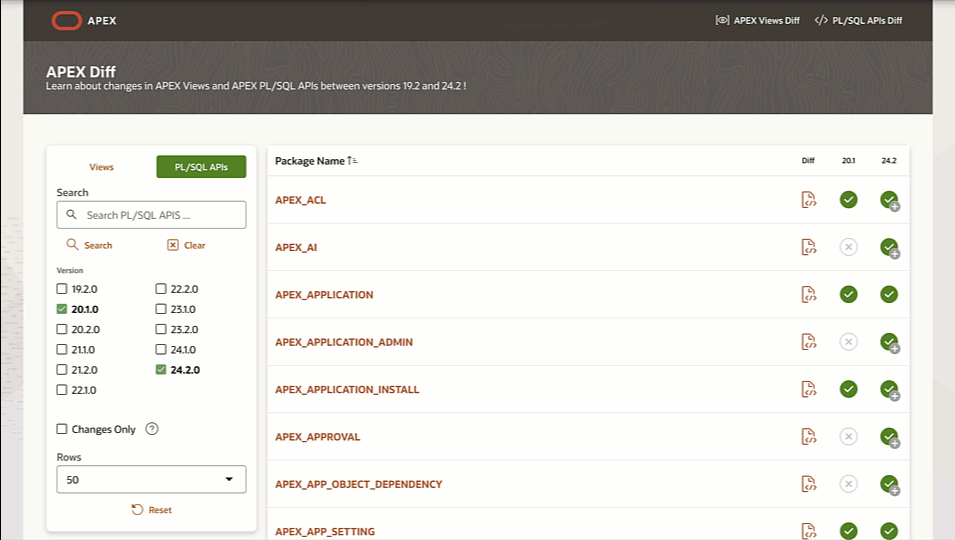The image size is (955, 540).
Task: Click the 24.2 check-plus icon for APEX_APPROVAL
Action: [890, 437]
